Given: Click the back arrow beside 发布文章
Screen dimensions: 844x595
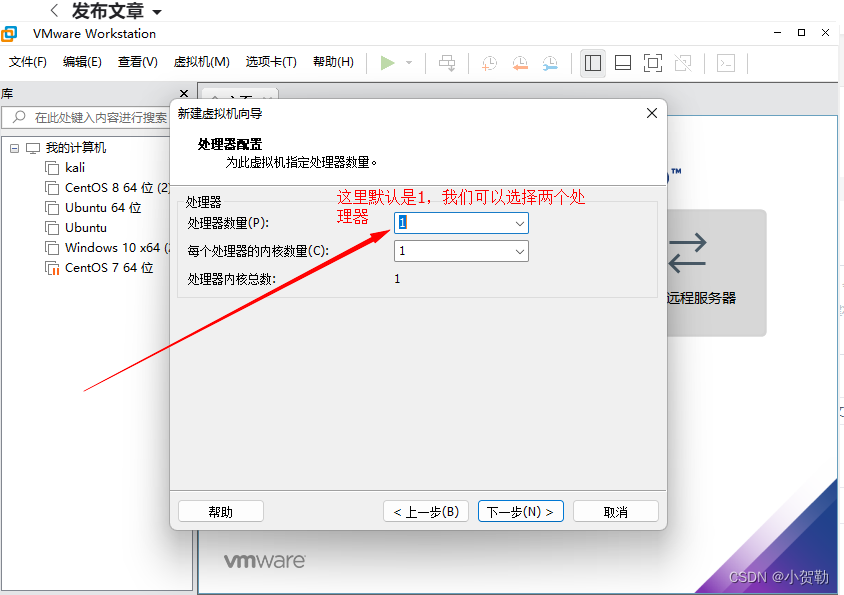Looking at the screenshot, I should [x=54, y=10].
